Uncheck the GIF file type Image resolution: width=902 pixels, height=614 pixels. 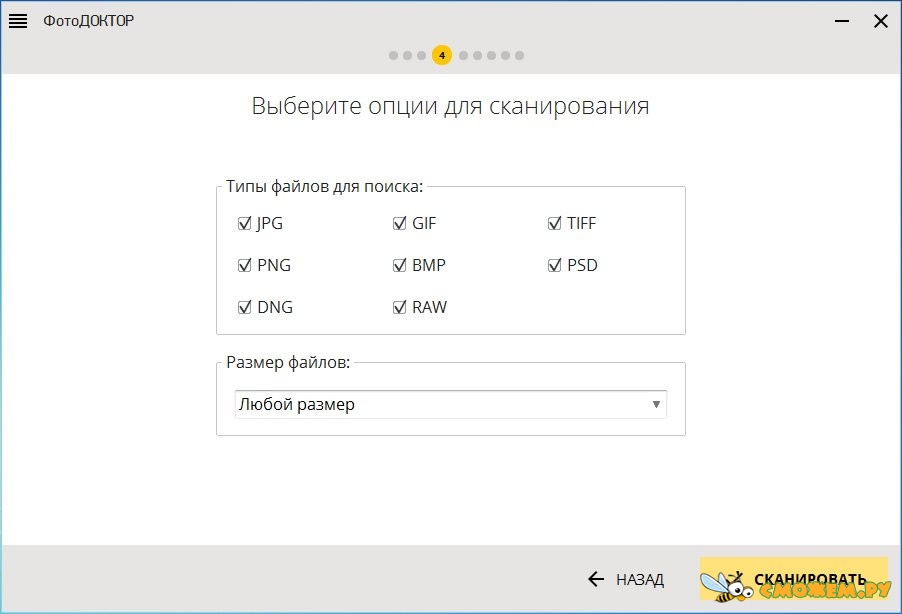pyautogui.click(x=399, y=223)
